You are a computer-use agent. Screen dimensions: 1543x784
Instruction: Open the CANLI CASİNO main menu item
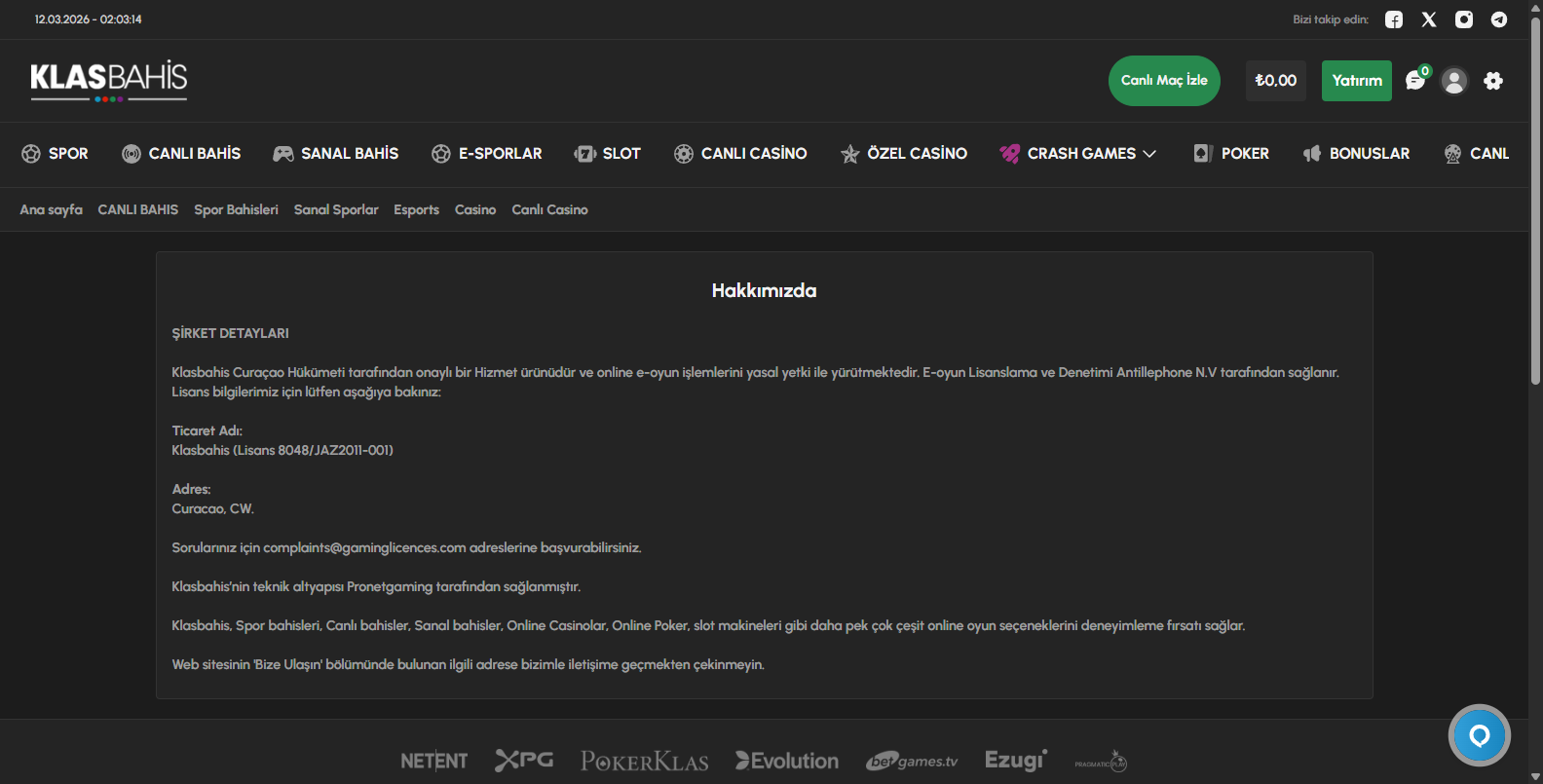coord(740,154)
